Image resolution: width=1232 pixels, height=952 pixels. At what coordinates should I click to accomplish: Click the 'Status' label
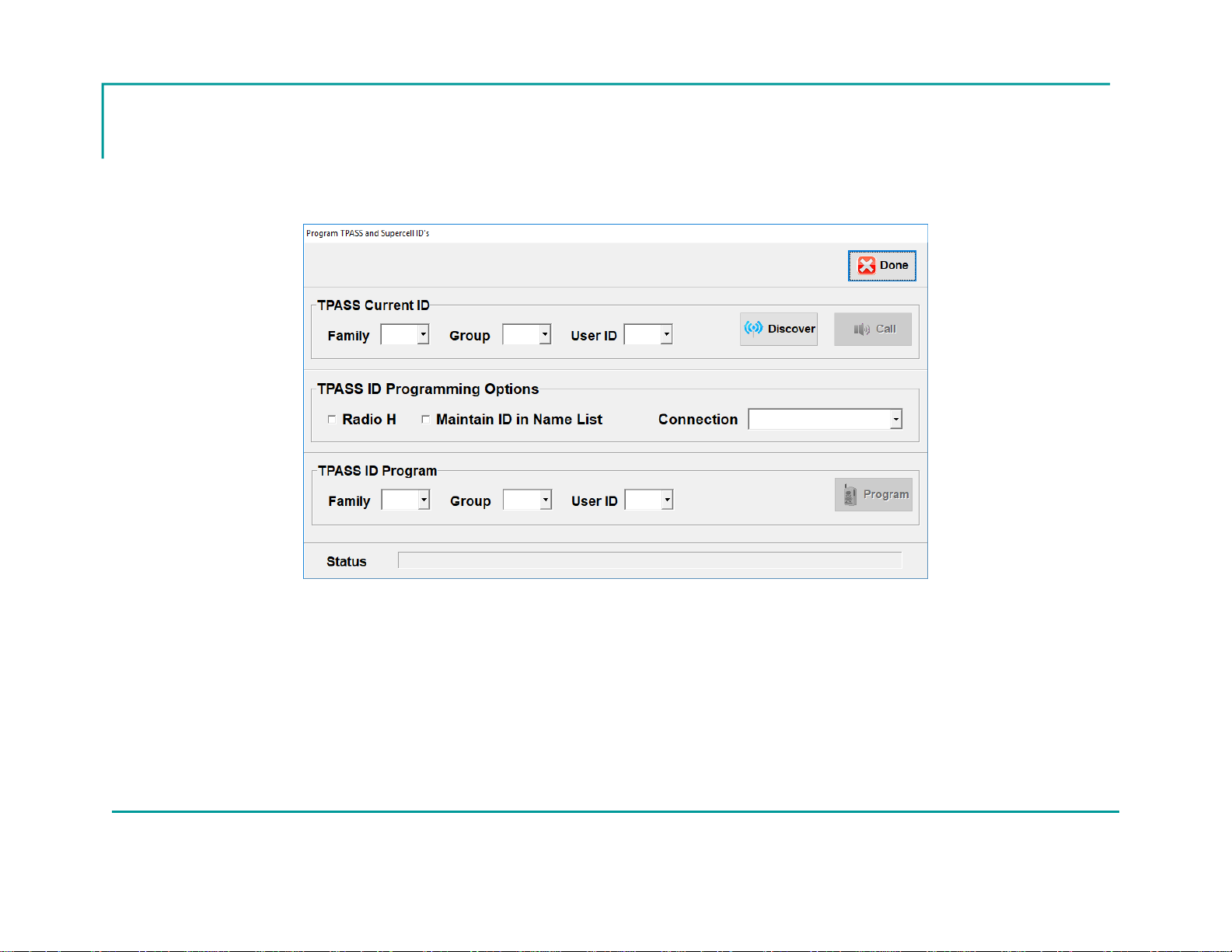coord(347,562)
